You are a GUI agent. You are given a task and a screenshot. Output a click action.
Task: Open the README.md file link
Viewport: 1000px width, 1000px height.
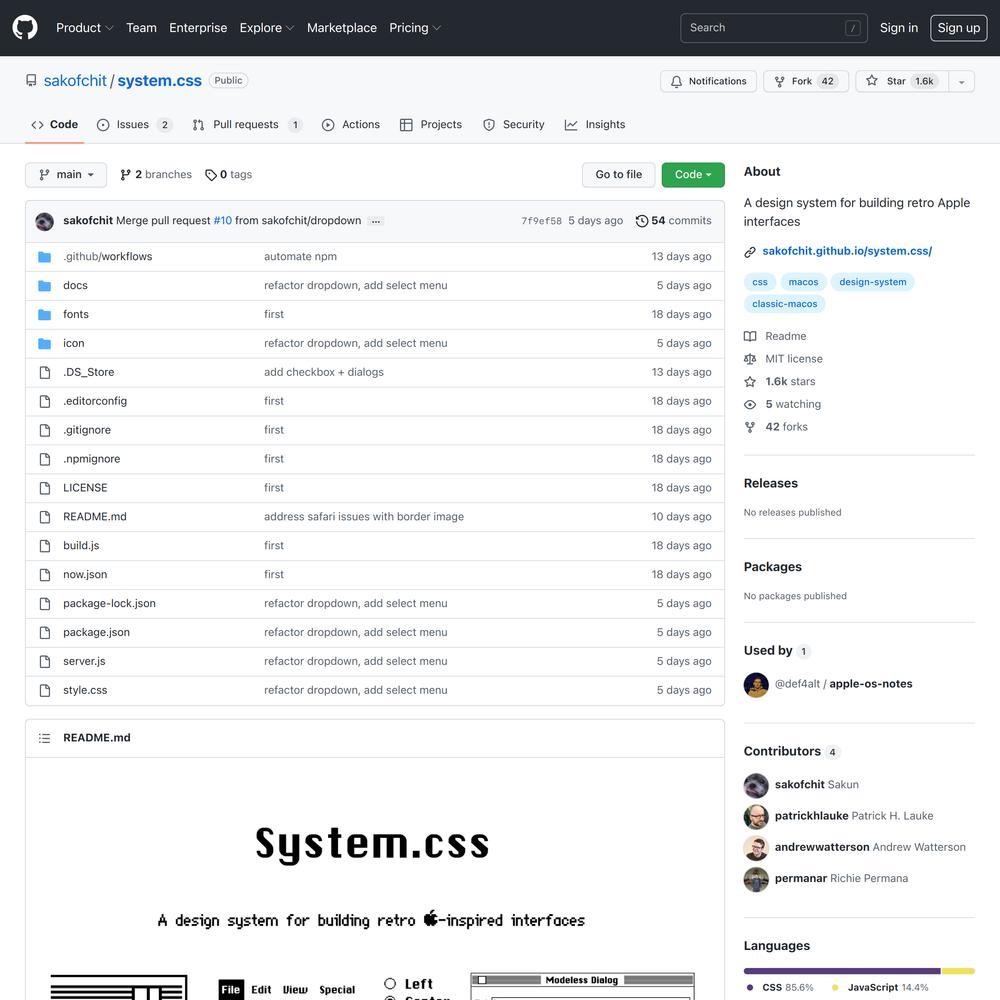(x=95, y=517)
